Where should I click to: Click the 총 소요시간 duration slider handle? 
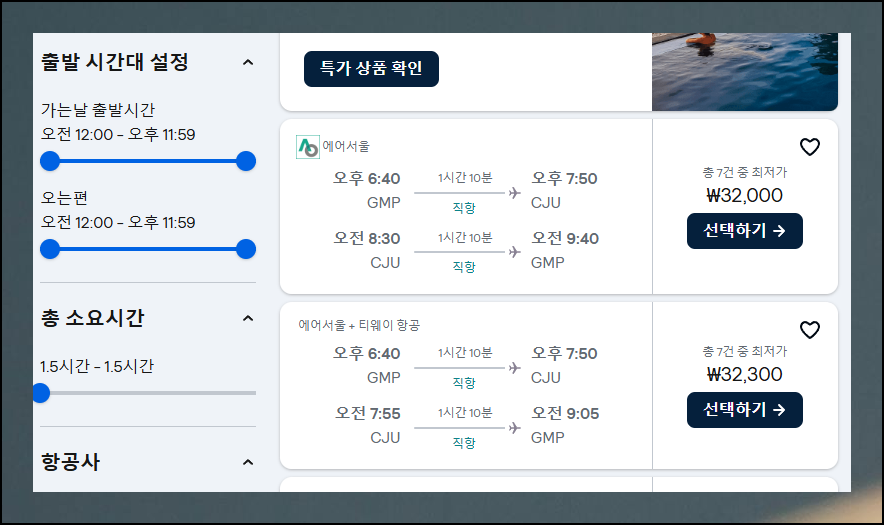pyautogui.click(x=41, y=393)
